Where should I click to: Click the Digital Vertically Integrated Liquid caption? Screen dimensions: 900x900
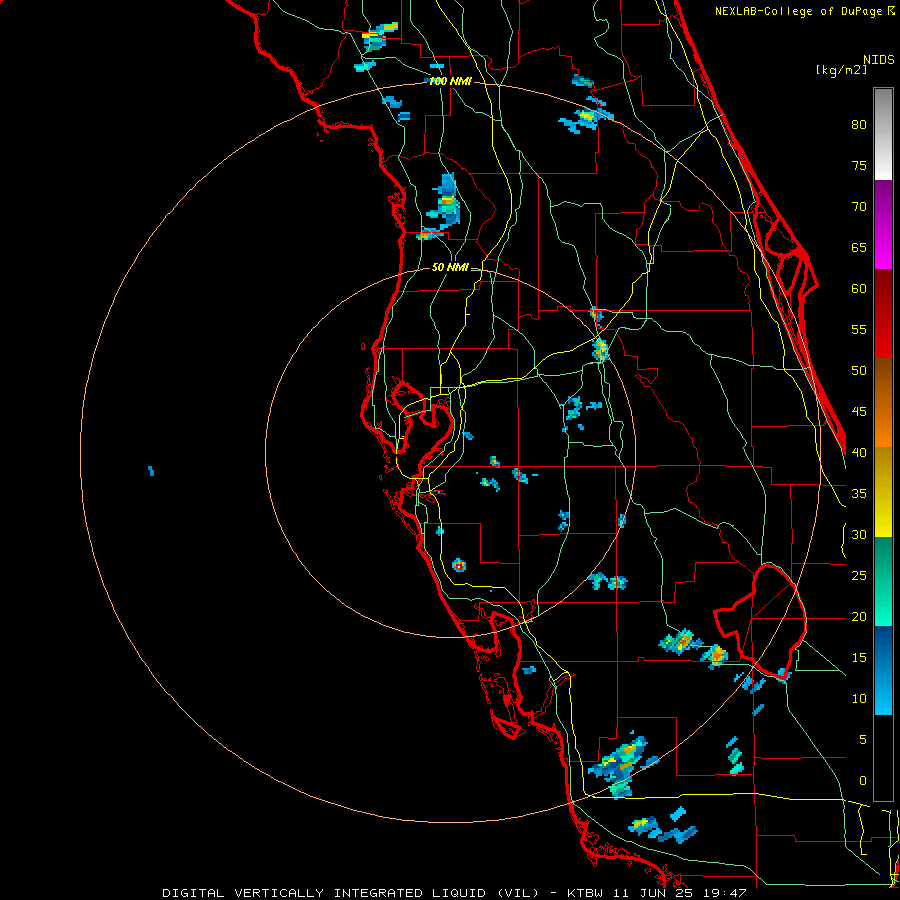click(453, 893)
